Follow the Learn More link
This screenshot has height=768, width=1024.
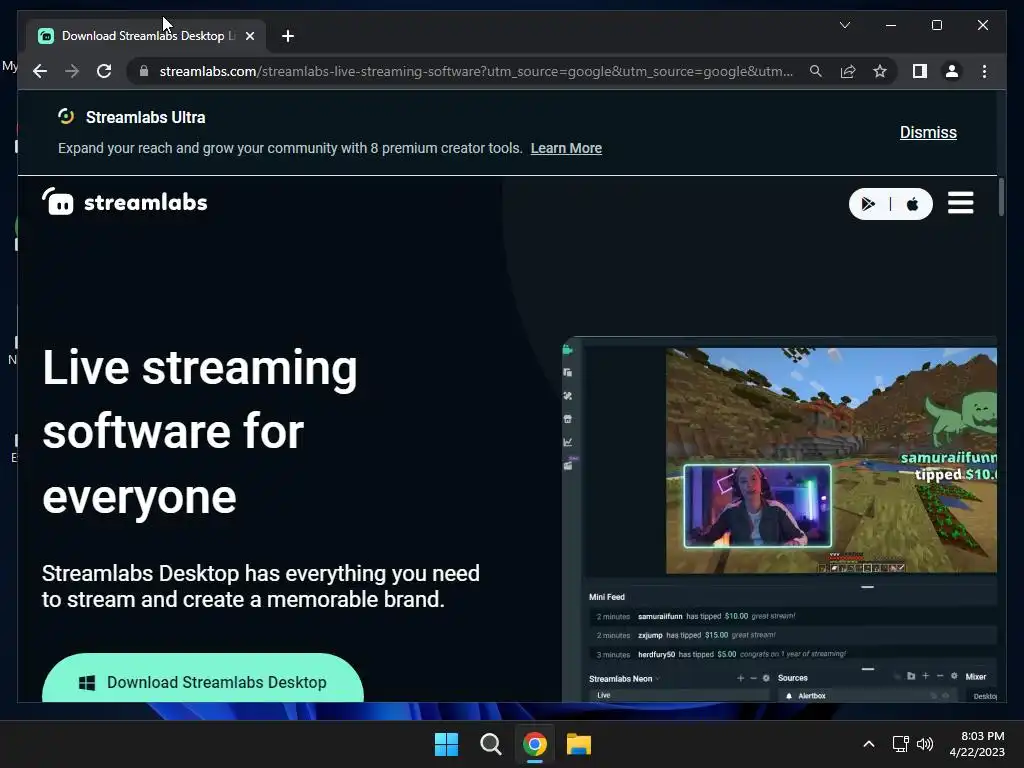[x=566, y=148]
